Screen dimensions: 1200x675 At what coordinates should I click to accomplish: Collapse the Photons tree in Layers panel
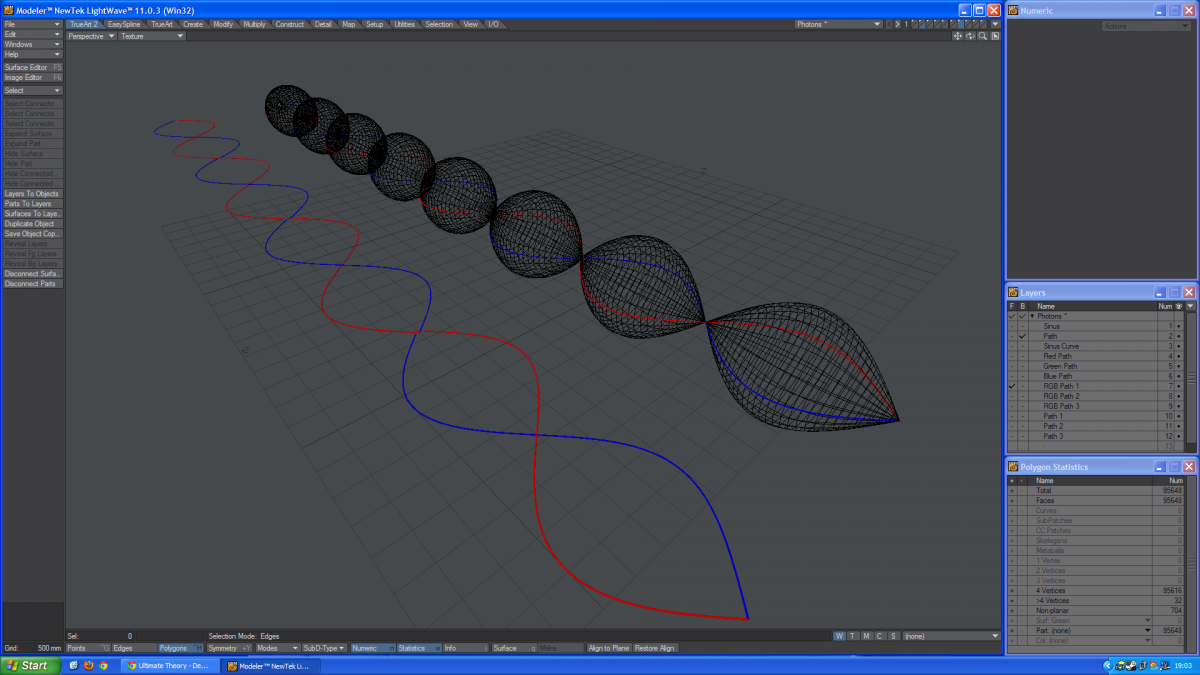tap(1032, 316)
